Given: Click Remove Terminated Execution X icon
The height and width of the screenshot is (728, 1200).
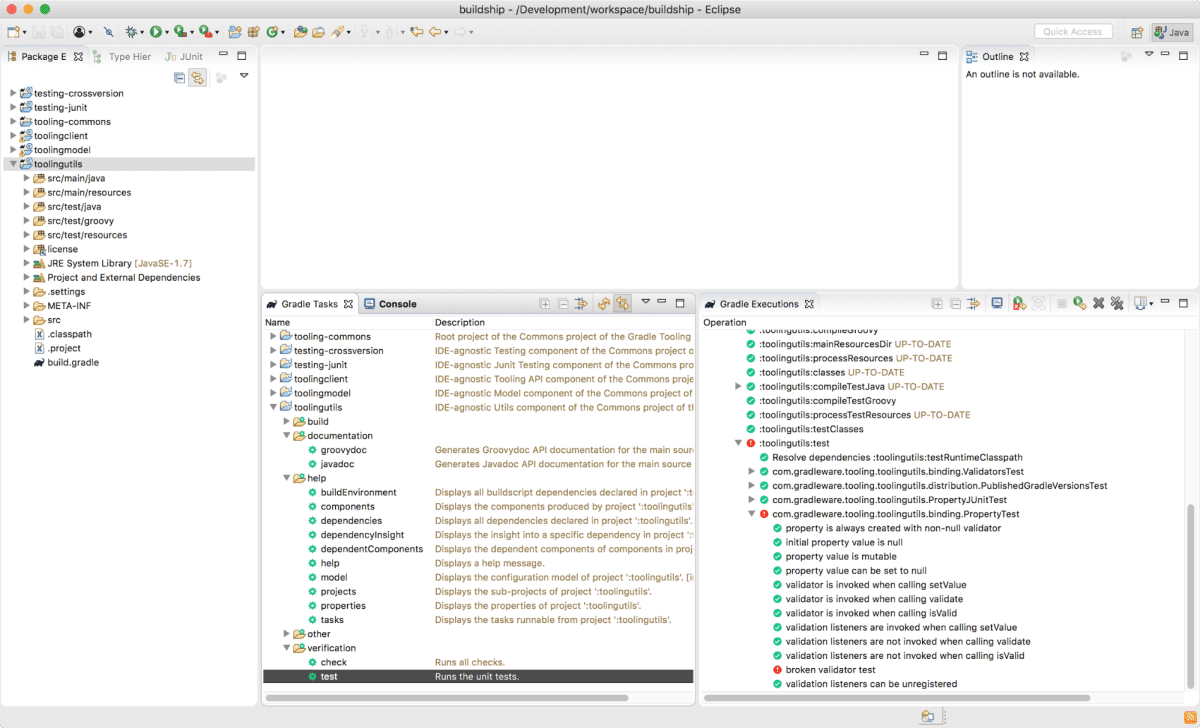Looking at the screenshot, I should (x=1098, y=304).
